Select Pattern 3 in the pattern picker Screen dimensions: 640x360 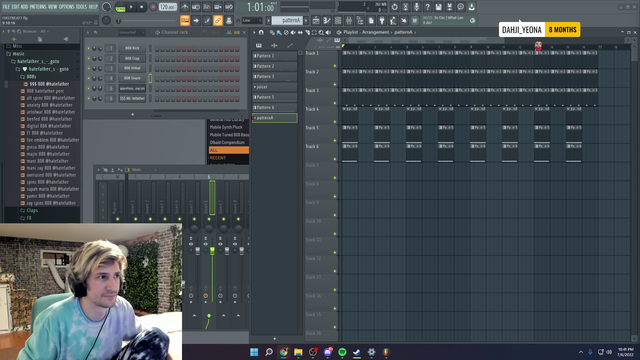tap(275, 77)
